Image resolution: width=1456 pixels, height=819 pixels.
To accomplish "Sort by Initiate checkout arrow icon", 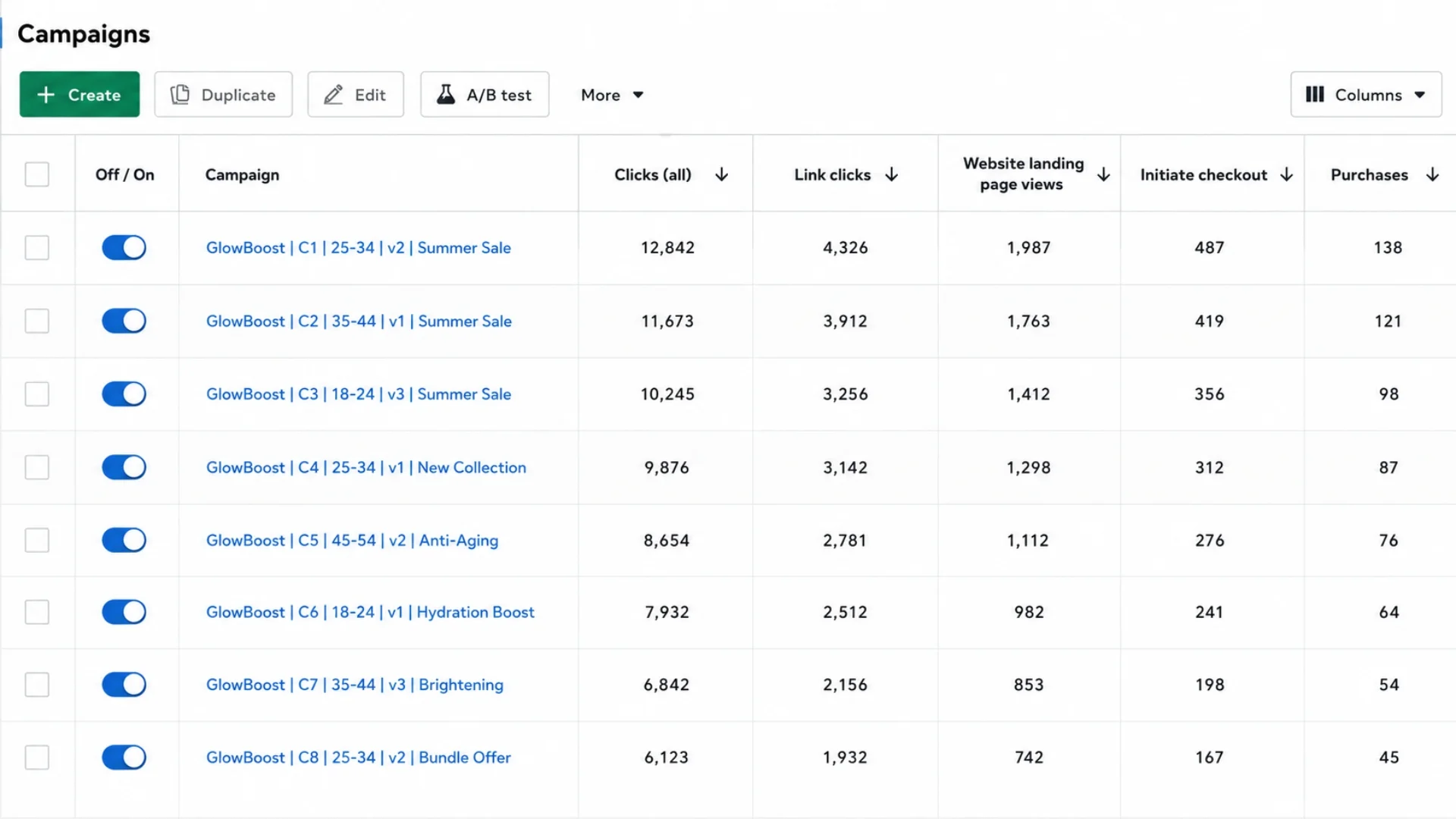I will [1287, 175].
